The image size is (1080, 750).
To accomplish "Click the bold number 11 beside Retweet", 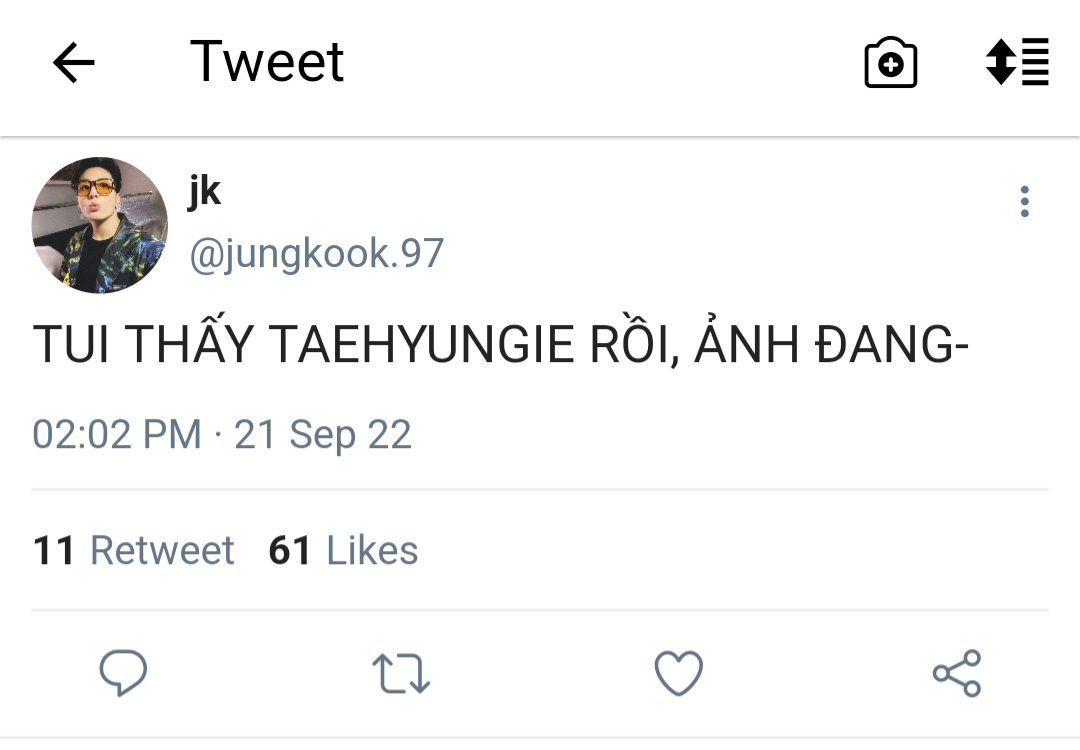I will click(x=54, y=551).
